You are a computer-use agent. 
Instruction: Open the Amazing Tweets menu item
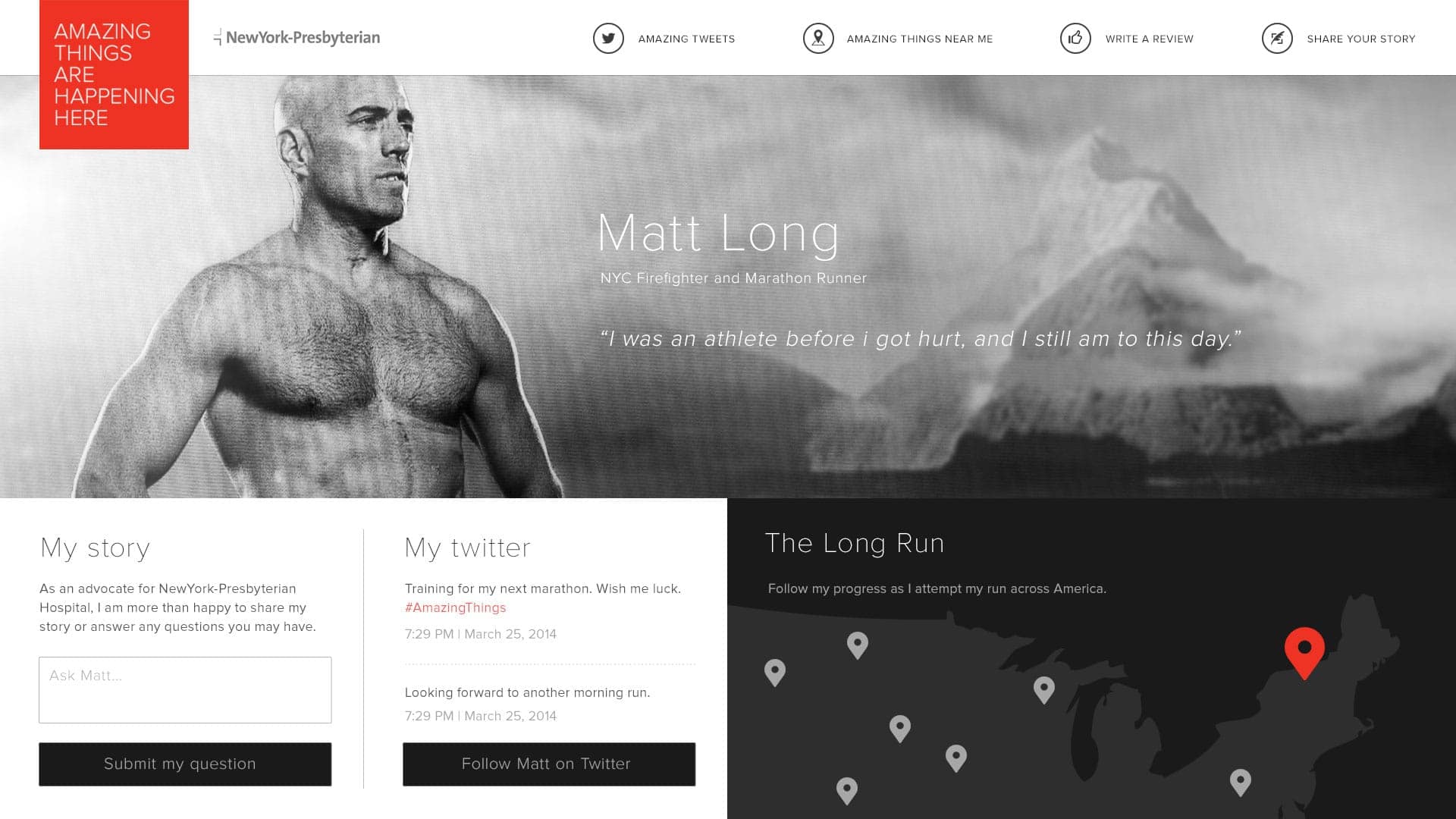tap(686, 39)
